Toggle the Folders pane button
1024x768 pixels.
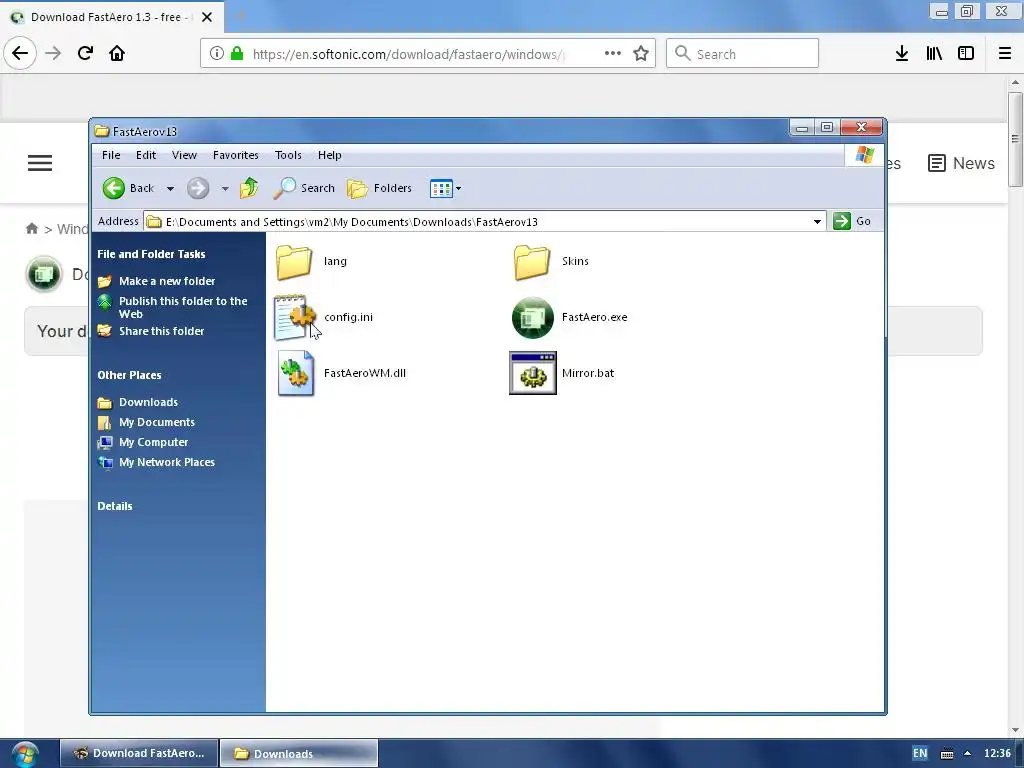coord(379,188)
